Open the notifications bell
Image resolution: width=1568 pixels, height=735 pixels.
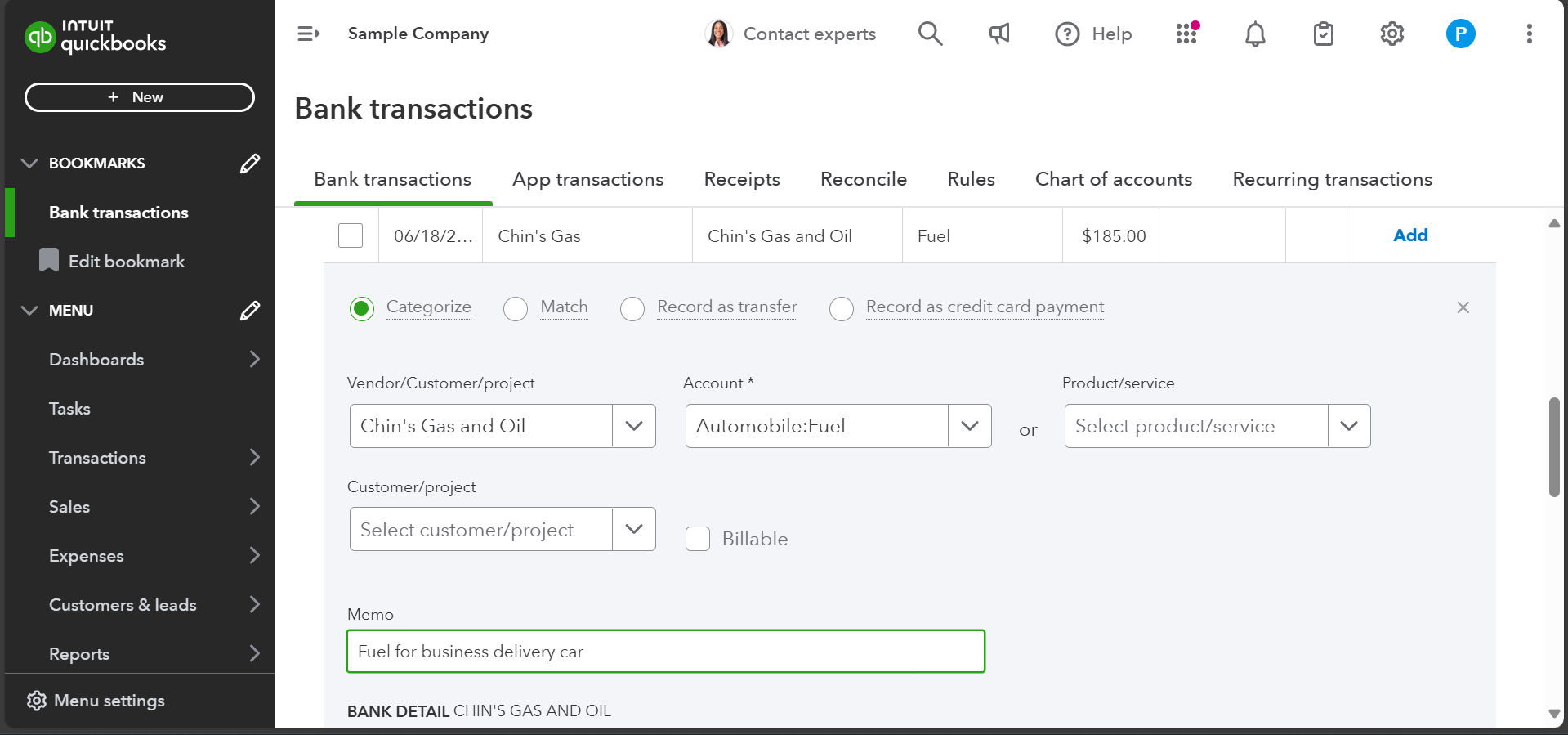tap(1255, 34)
